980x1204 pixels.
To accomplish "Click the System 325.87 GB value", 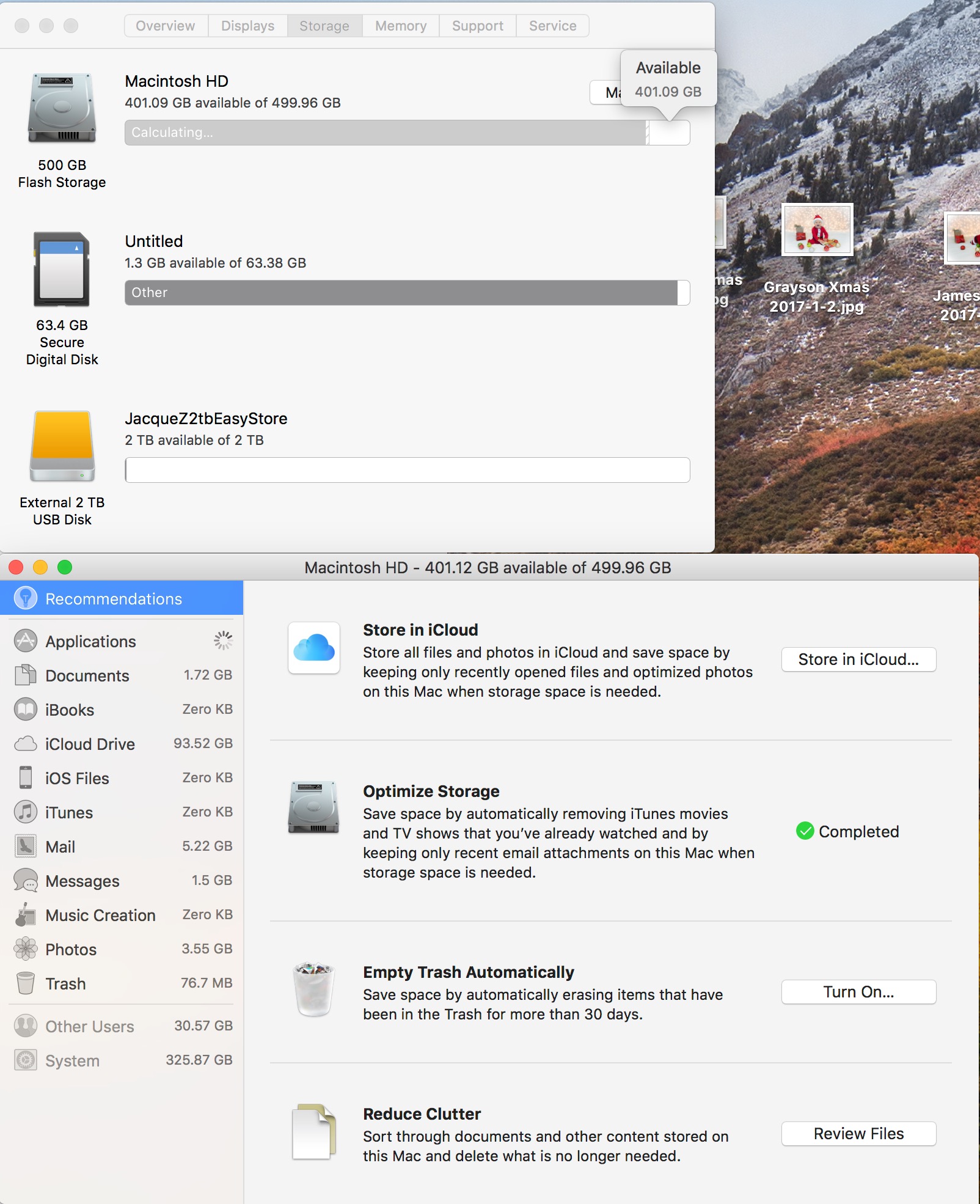I will 199,1060.
